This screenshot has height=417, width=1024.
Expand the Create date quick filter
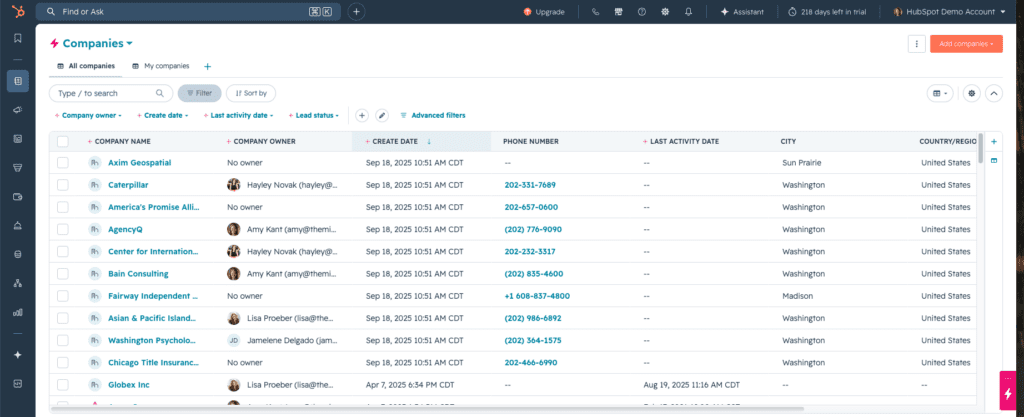(163, 116)
